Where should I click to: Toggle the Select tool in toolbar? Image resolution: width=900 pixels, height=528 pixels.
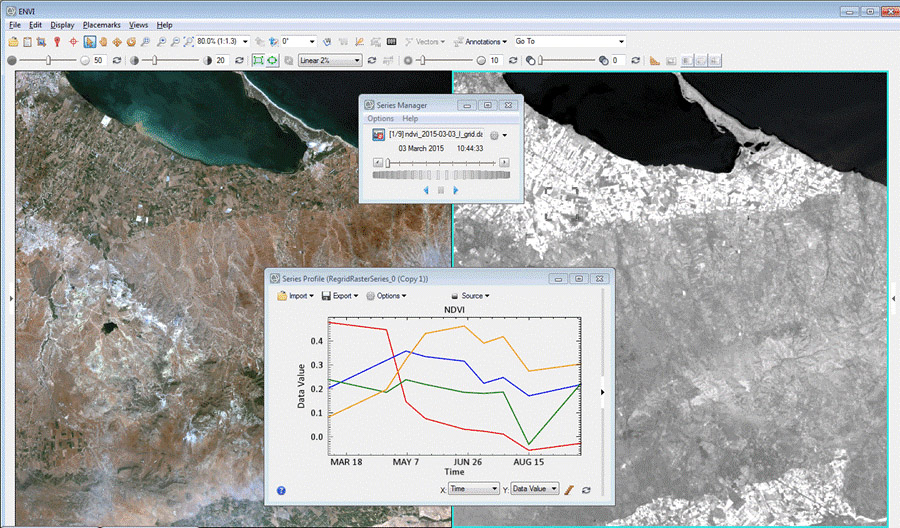[89, 42]
